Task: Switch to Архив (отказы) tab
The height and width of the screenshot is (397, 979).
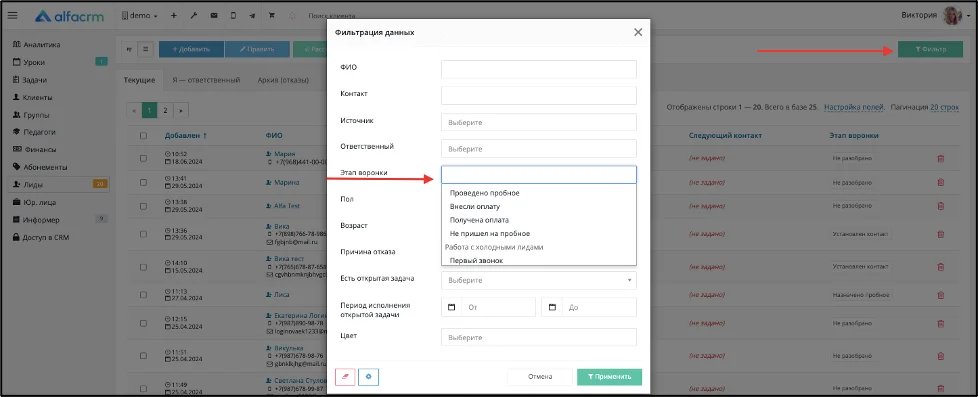Action: tap(283, 80)
